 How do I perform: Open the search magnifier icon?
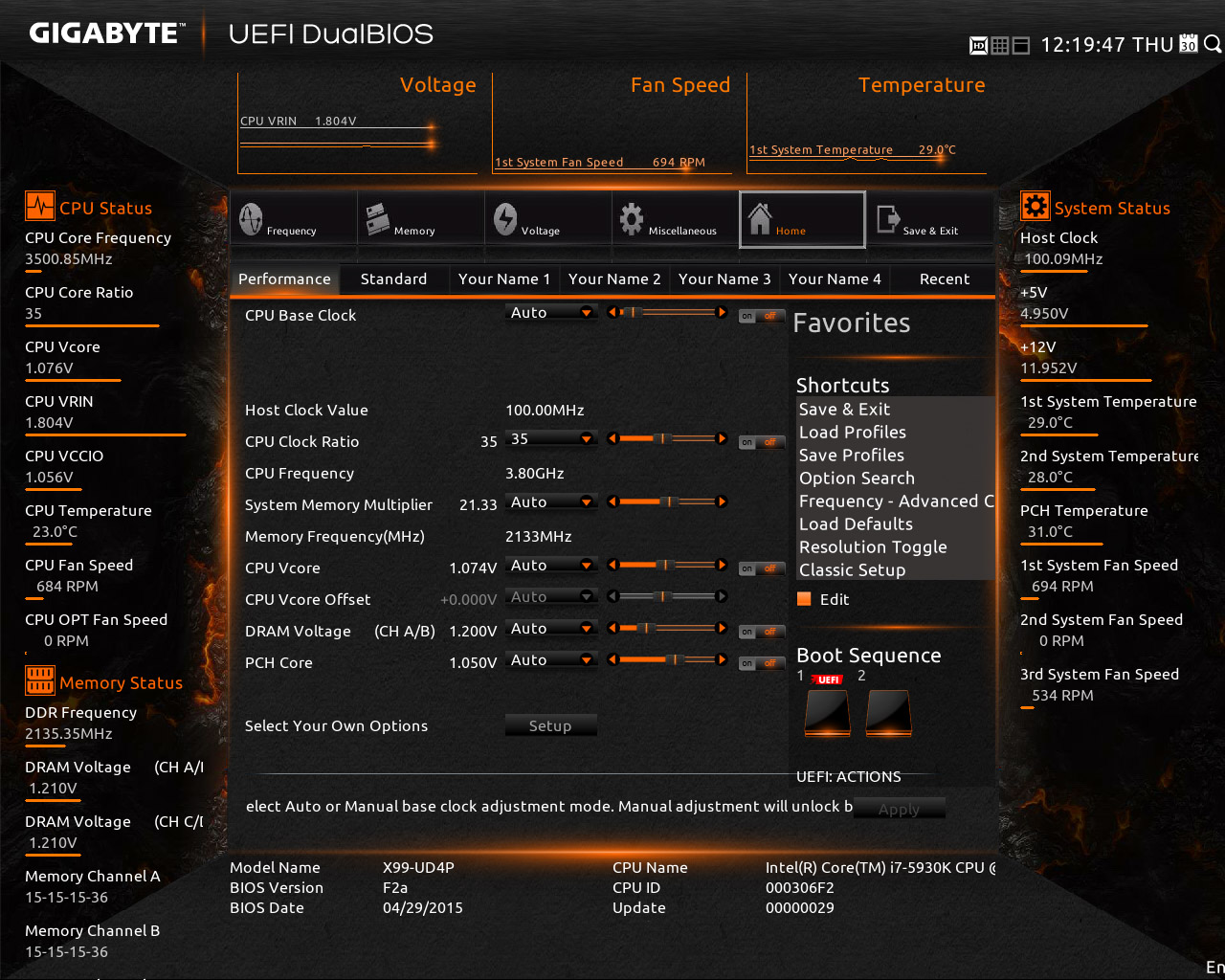[x=1212, y=44]
